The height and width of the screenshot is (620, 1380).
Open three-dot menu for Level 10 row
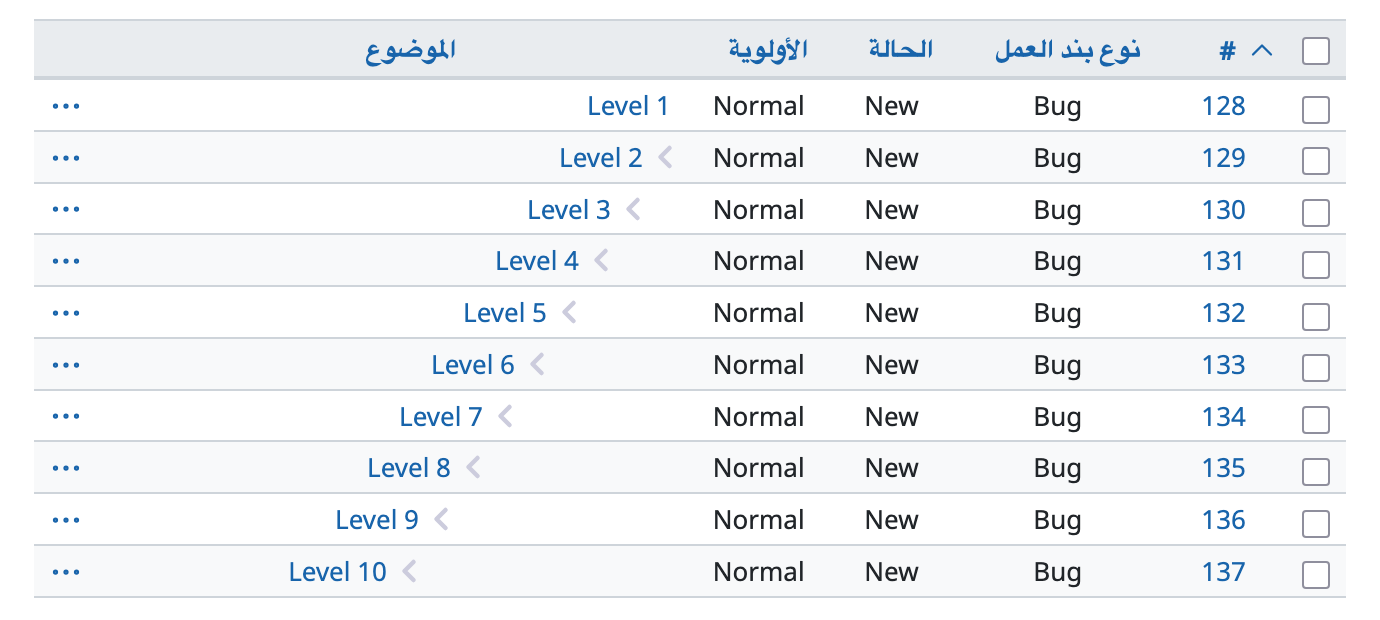(x=66, y=572)
